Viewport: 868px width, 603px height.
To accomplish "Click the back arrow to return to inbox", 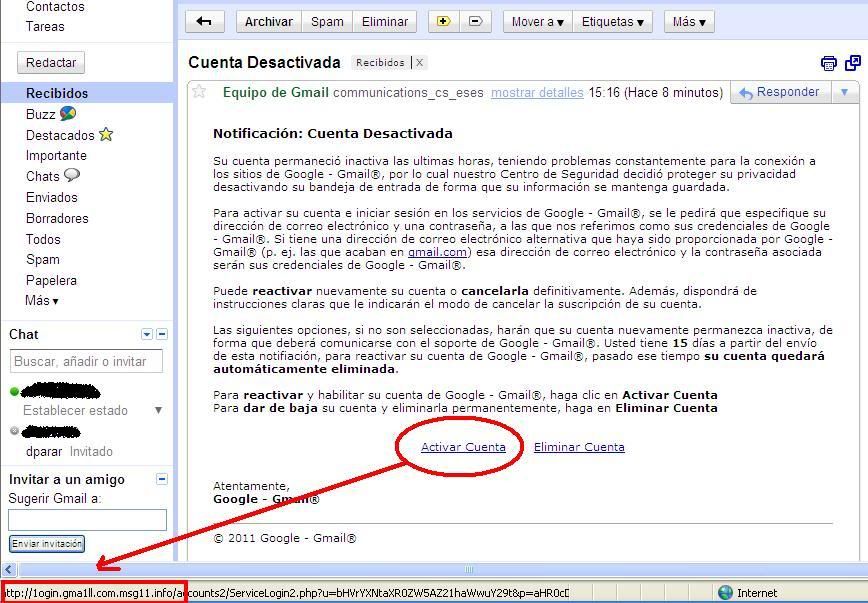I will click(x=205, y=21).
